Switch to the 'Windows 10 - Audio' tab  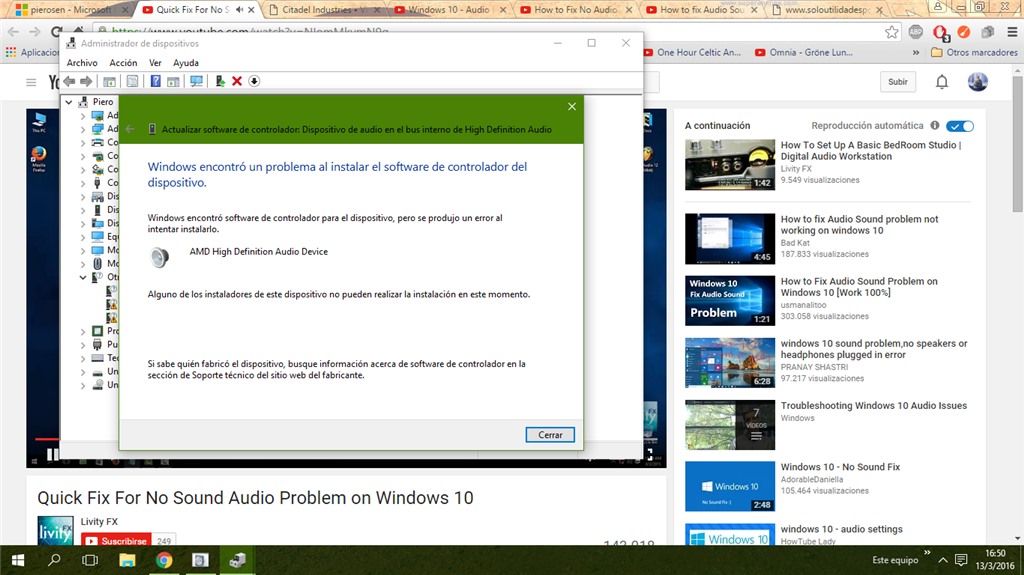click(x=448, y=10)
